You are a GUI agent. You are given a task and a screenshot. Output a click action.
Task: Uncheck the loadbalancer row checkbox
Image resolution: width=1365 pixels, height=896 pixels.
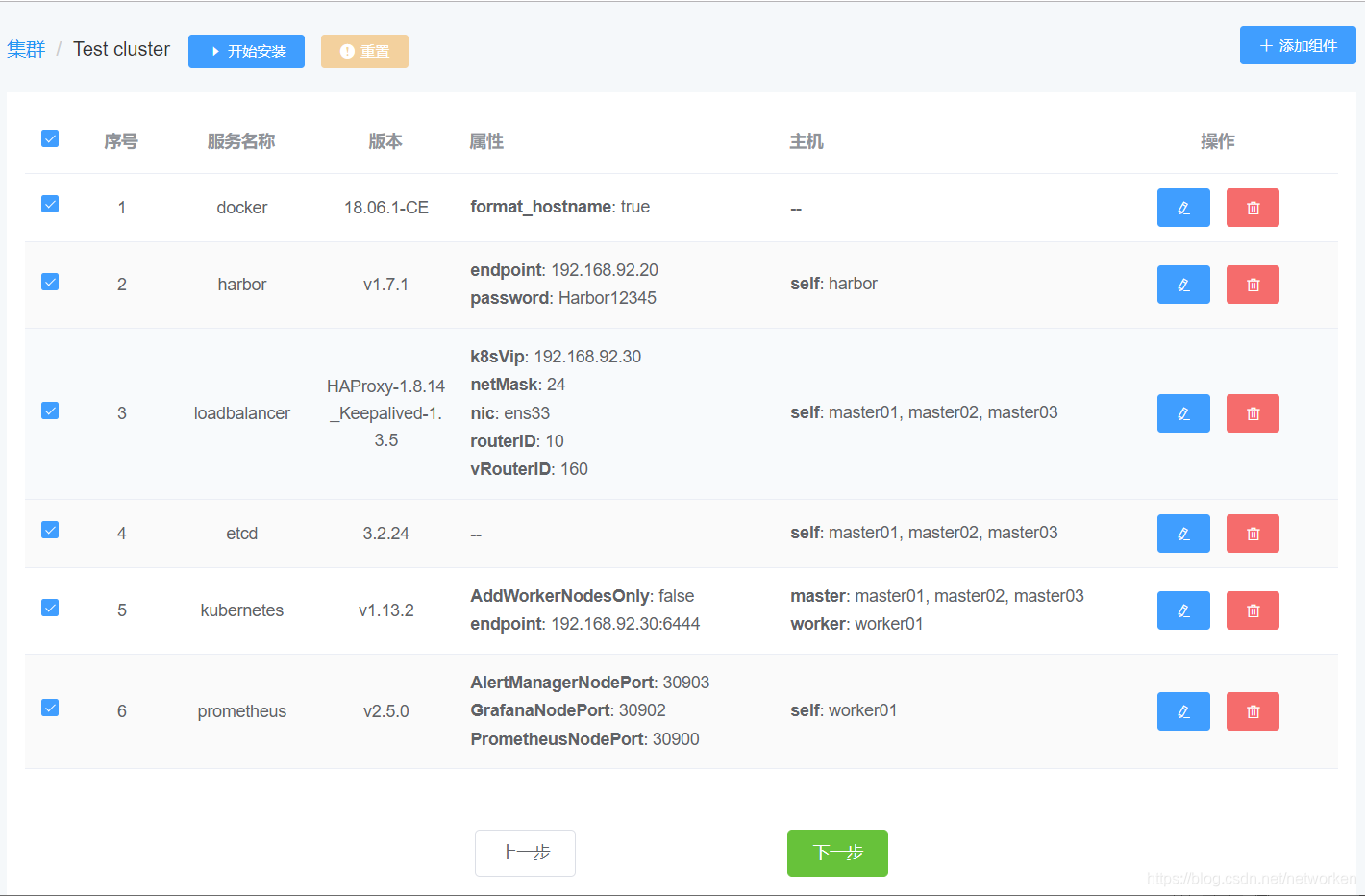tap(50, 411)
